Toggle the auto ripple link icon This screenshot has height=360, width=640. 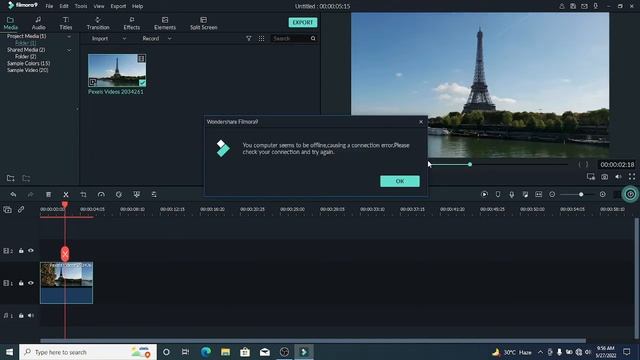21,209
